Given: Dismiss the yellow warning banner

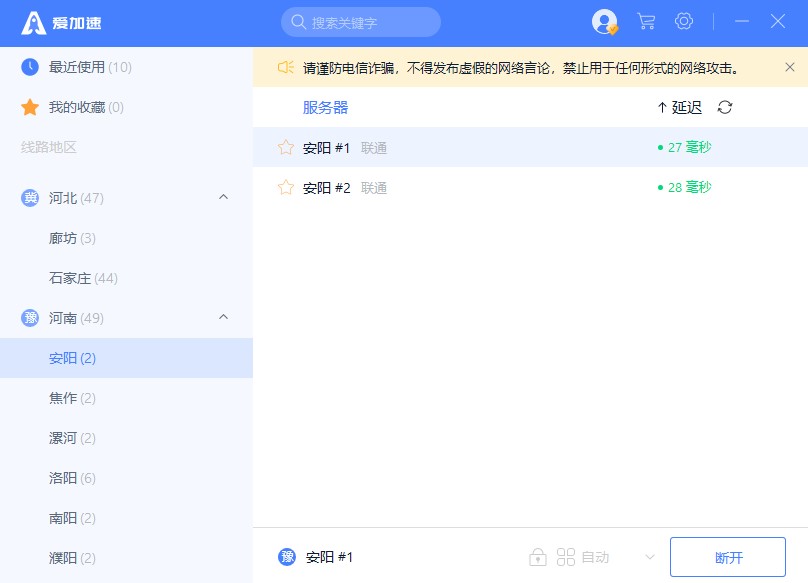Looking at the screenshot, I should 789,67.
